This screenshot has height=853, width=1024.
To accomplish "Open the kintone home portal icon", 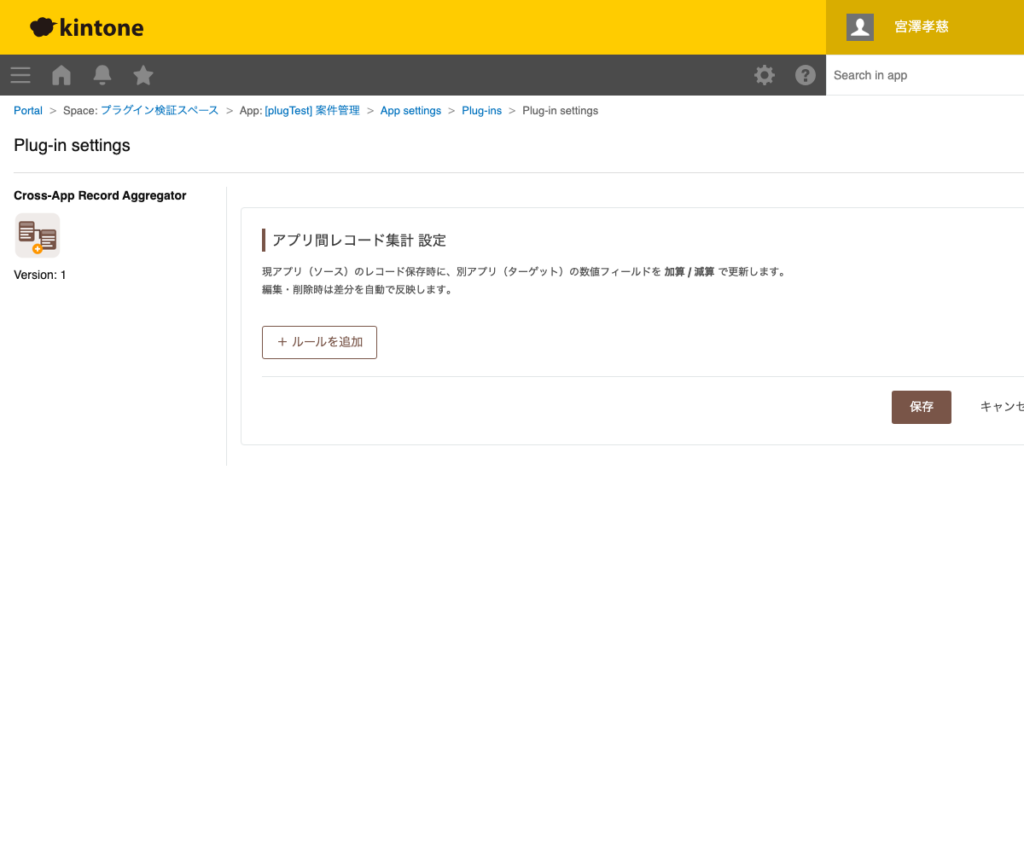I will coord(60,74).
